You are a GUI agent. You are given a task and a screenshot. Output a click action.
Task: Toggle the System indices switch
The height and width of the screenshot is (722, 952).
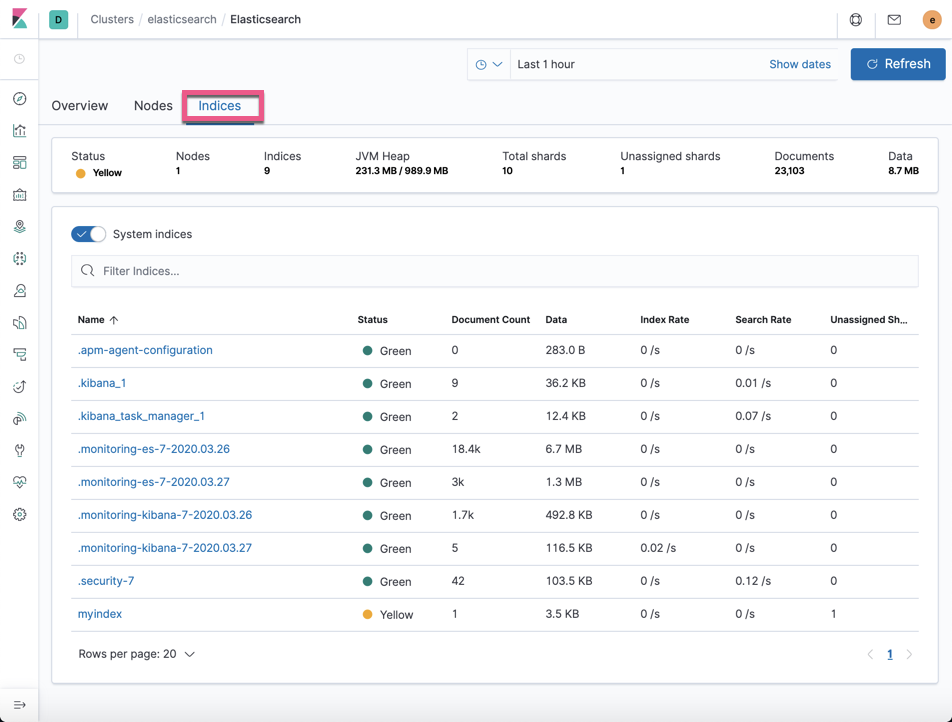[x=89, y=234]
